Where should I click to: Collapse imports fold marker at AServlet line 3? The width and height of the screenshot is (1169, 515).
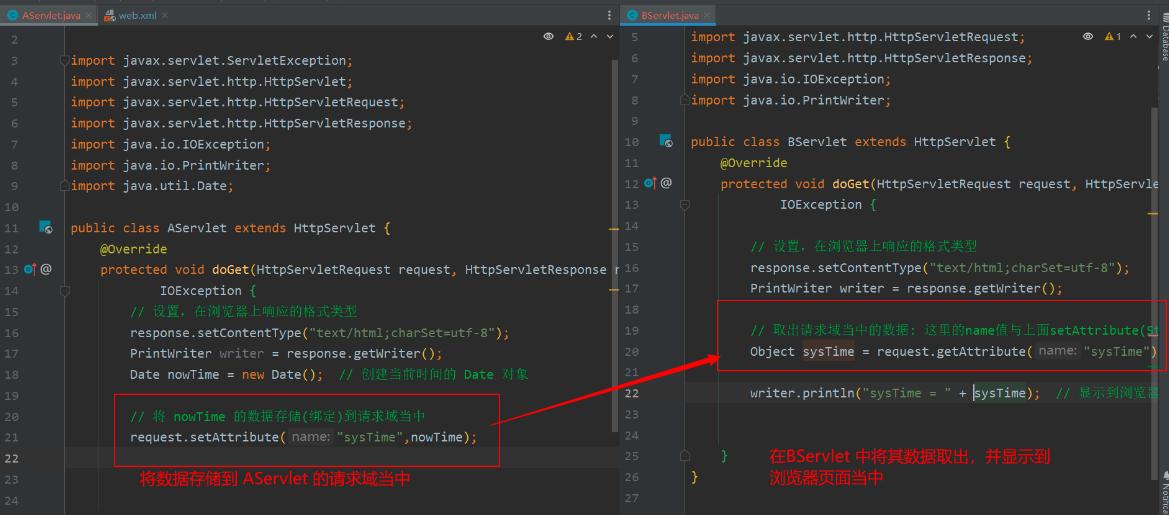point(65,60)
